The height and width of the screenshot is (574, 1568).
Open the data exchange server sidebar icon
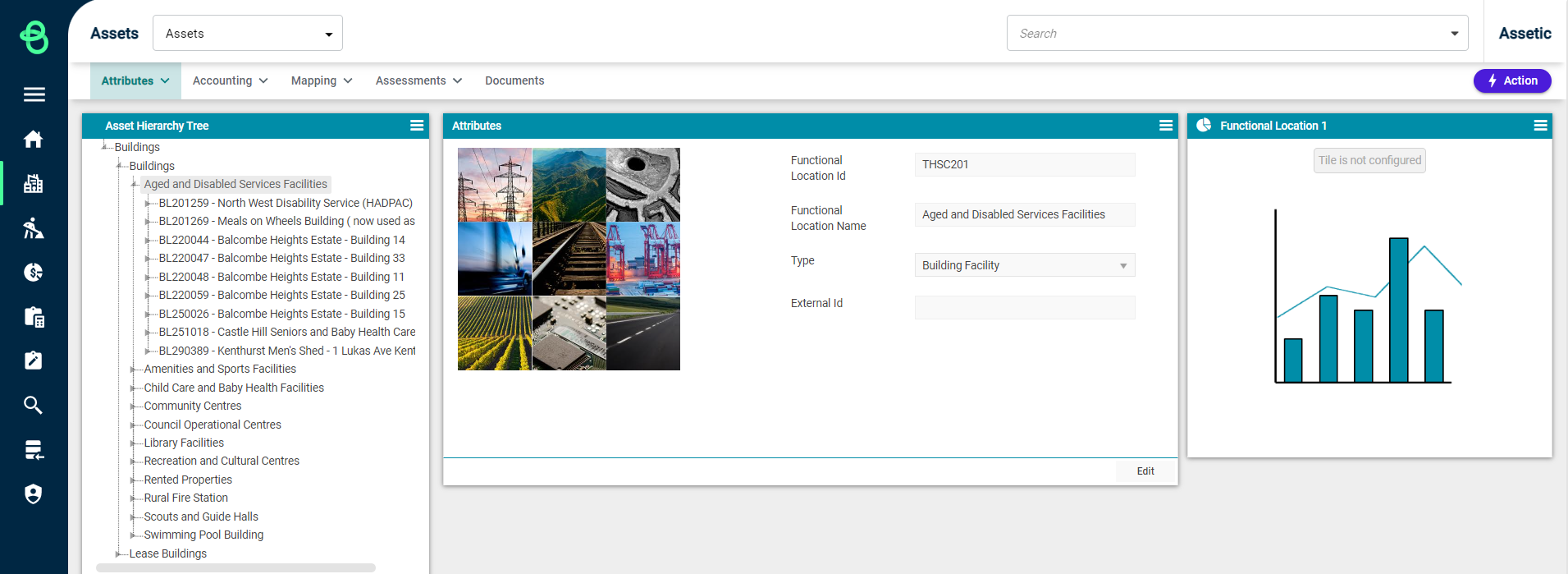34,449
